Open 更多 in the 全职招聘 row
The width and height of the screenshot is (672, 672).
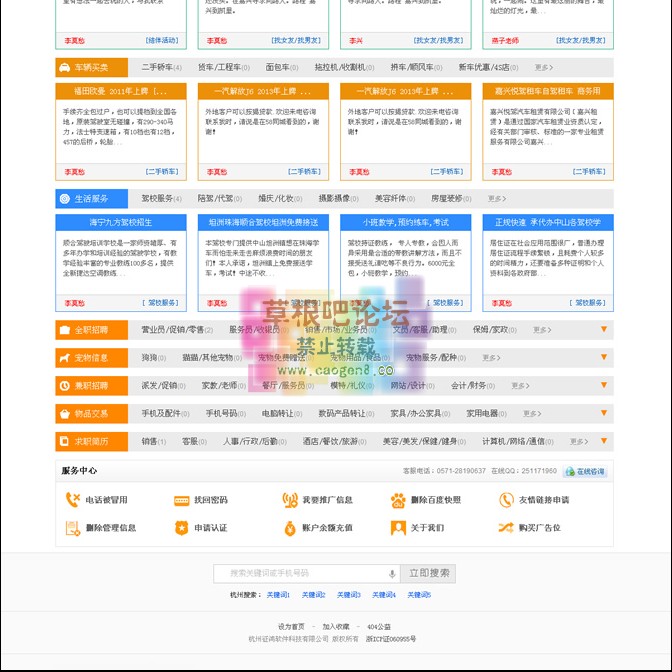[543, 330]
